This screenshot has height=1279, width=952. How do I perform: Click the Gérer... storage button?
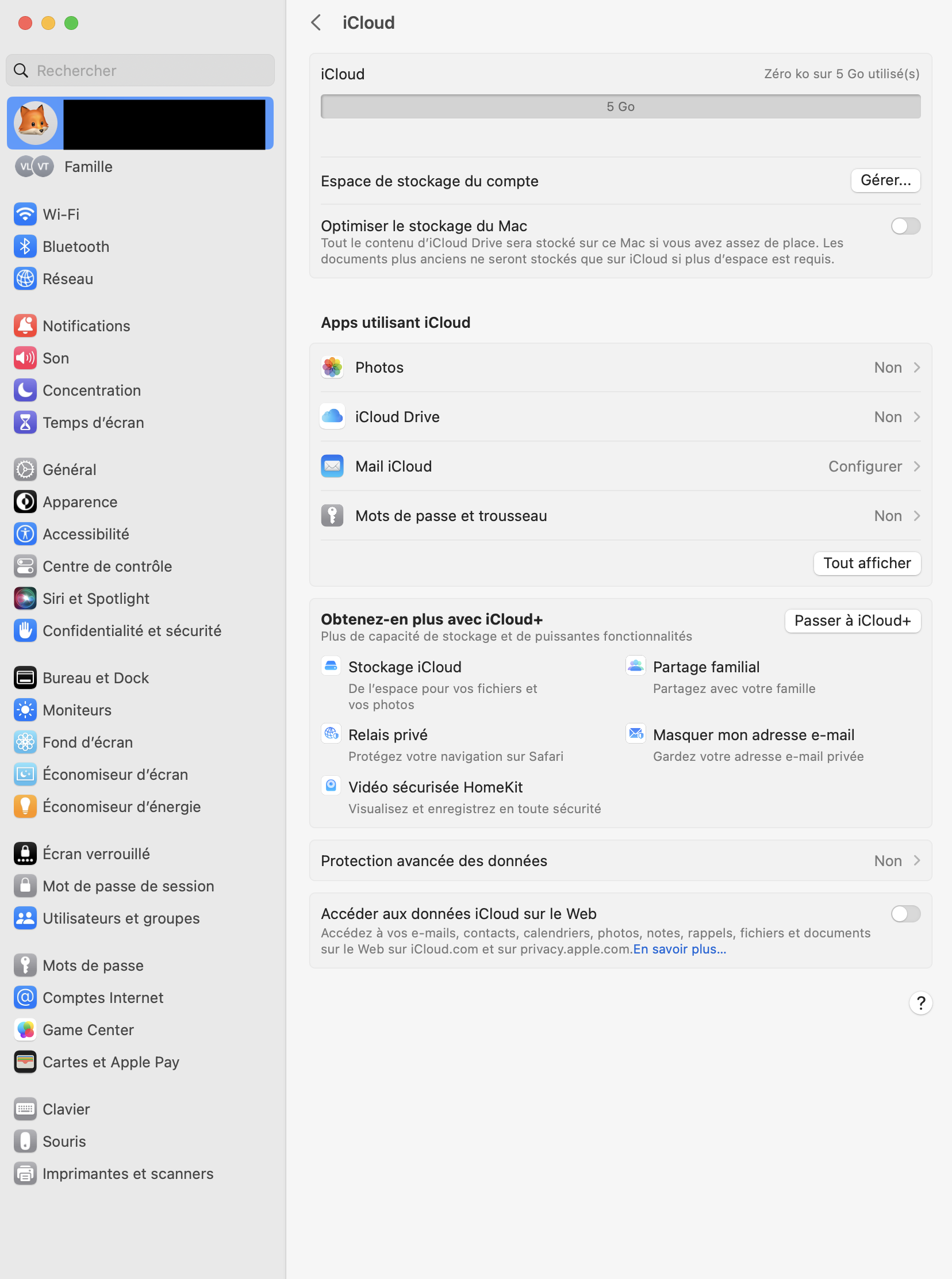[886, 181]
